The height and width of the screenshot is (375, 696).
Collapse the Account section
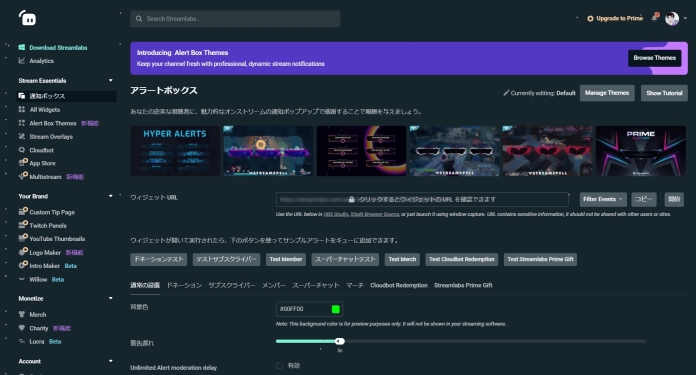pyautogui.click(x=111, y=361)
